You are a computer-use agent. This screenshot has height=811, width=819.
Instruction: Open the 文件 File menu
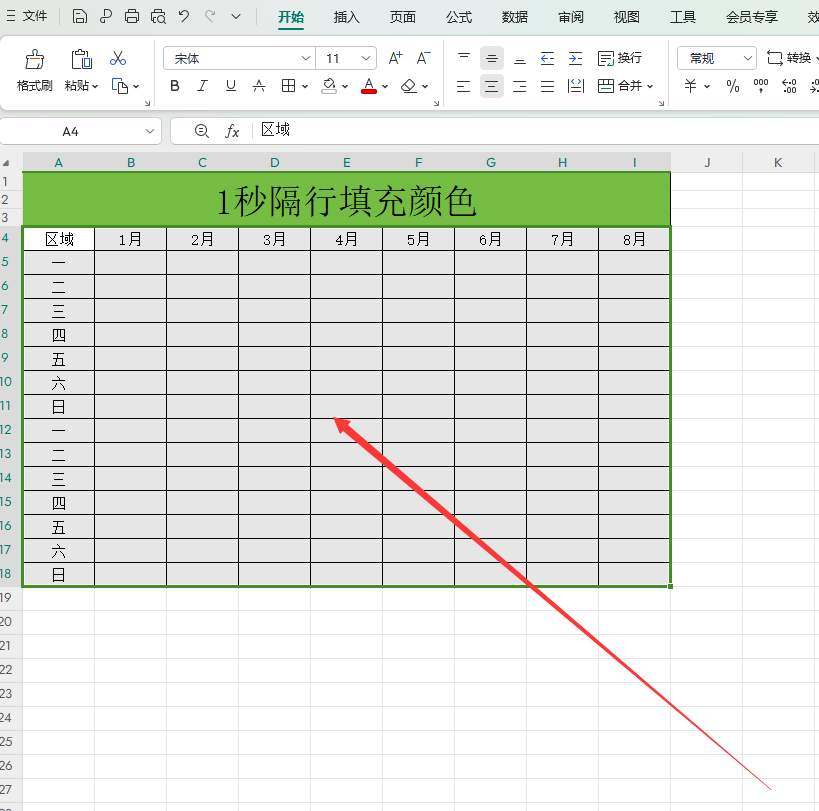click(x=27, y=16)
